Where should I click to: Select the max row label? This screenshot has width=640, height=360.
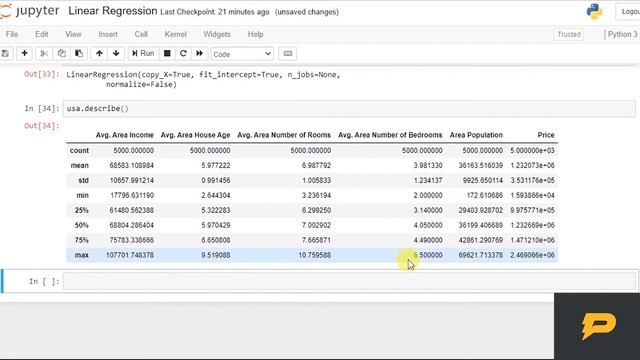pyautogui.click(x=82, y=255)
